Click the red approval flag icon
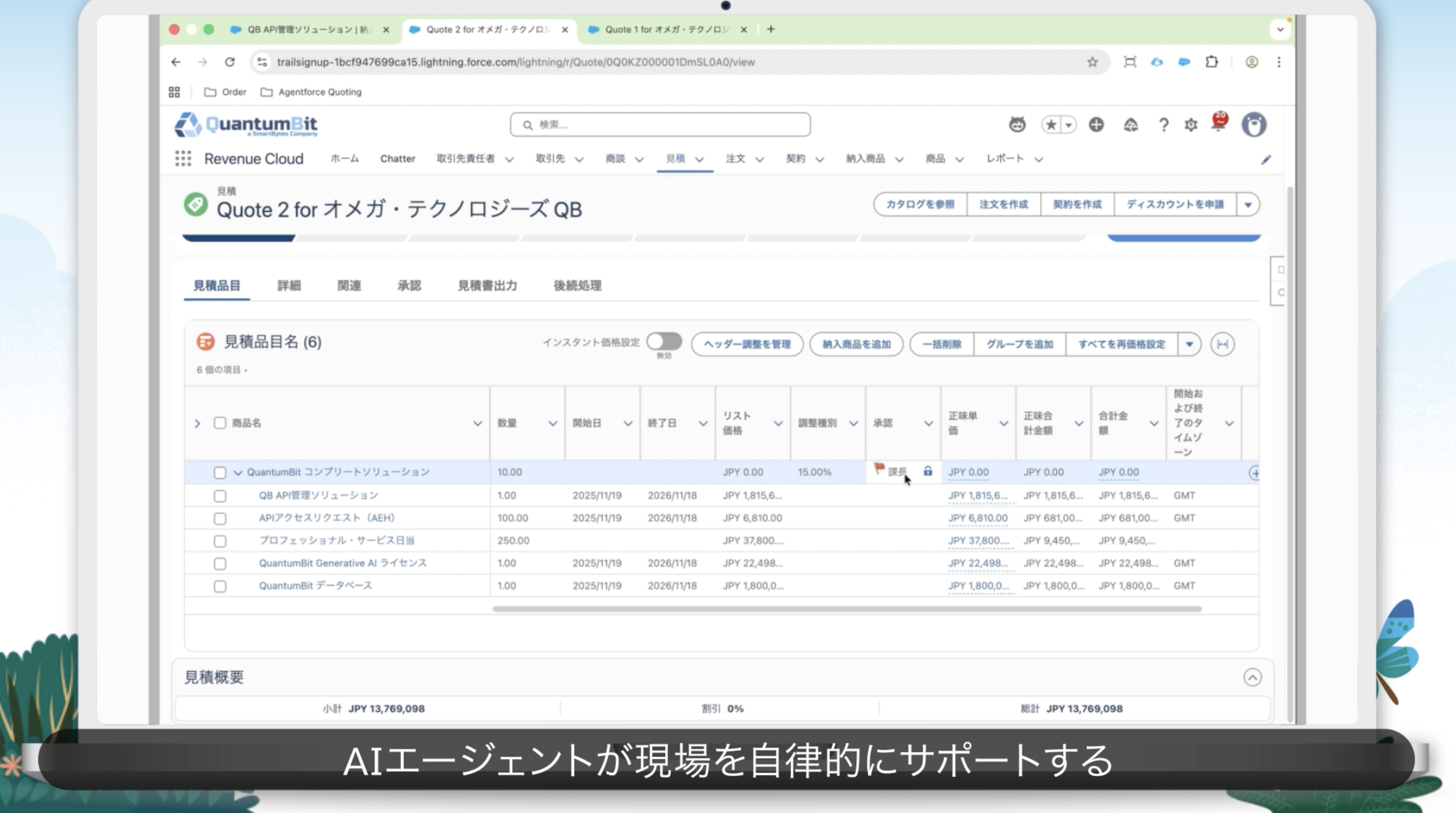This screenshot has height=813, width=1456. point(879,469)
